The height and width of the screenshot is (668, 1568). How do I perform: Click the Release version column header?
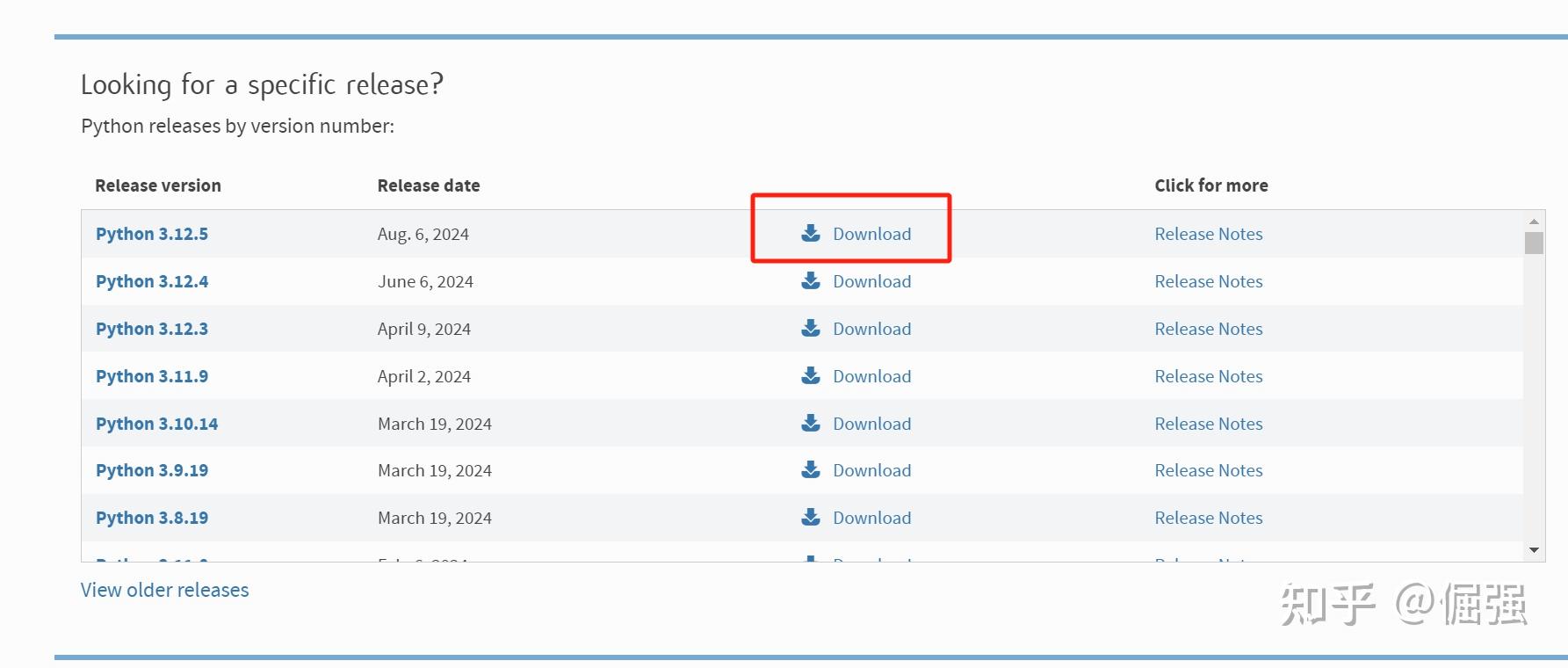point(158,185)
